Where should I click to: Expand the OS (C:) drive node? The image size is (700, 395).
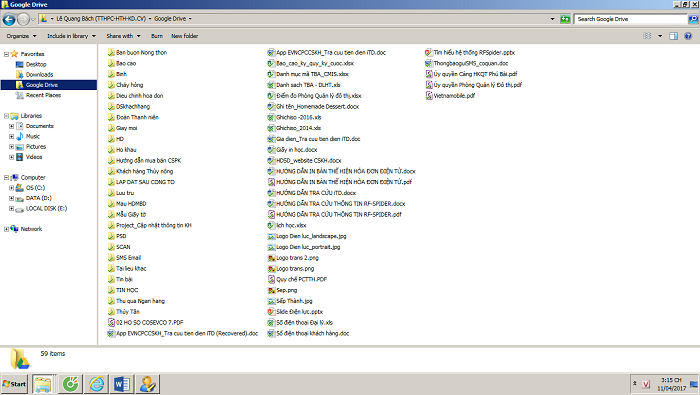12,188
